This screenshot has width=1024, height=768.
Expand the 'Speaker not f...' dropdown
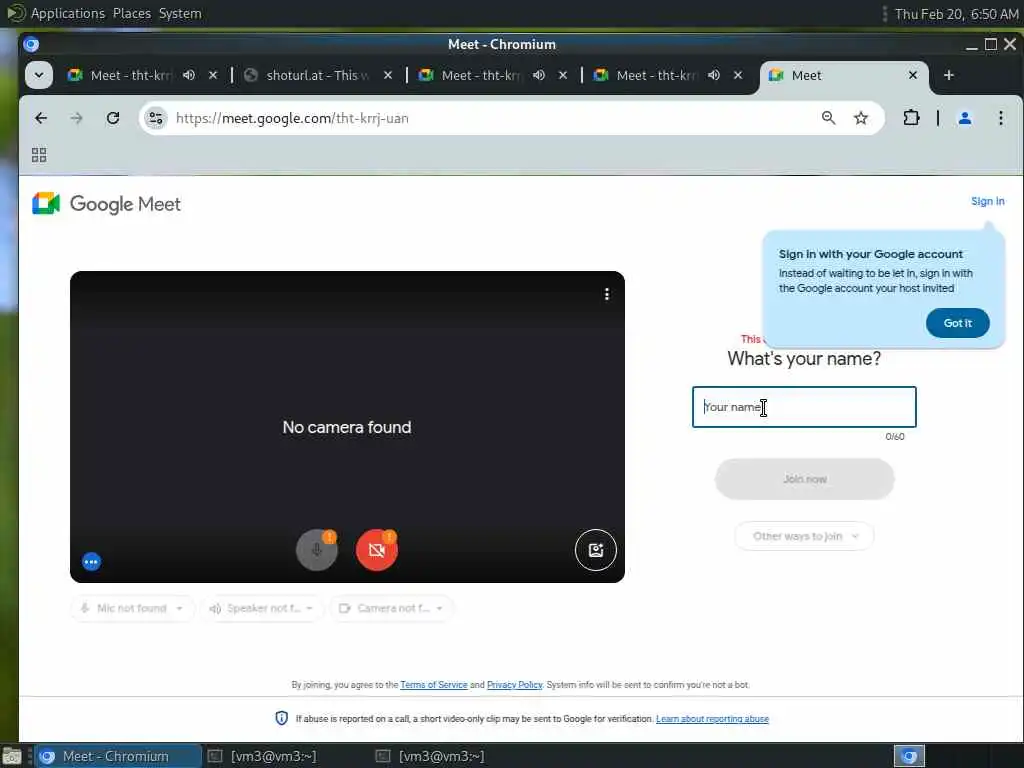[261, 609]
